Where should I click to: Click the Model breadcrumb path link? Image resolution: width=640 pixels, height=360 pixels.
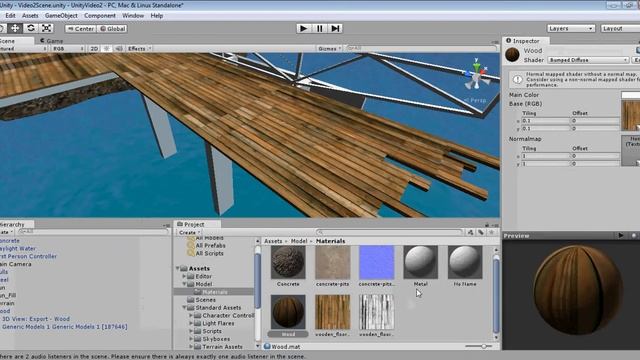coord(299,241)
